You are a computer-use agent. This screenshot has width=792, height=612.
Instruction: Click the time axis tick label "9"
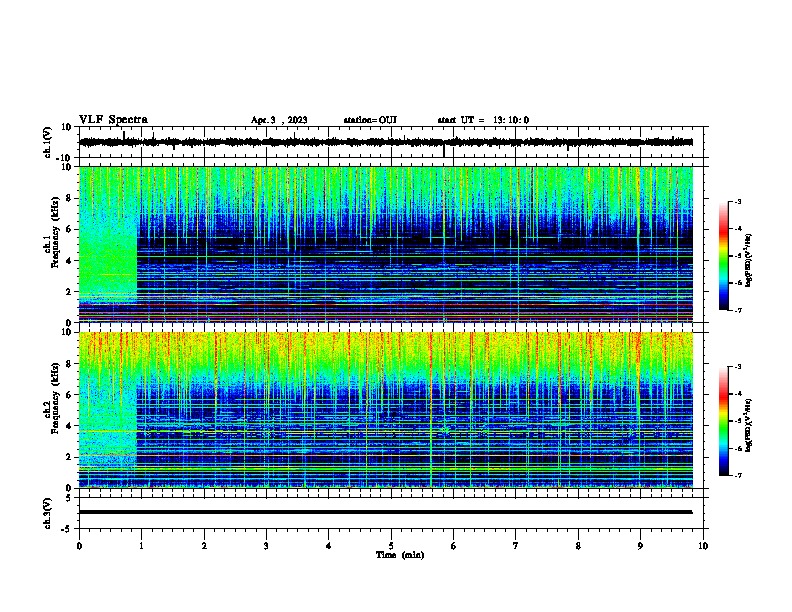pyautogui.click(x=640, y=546)
